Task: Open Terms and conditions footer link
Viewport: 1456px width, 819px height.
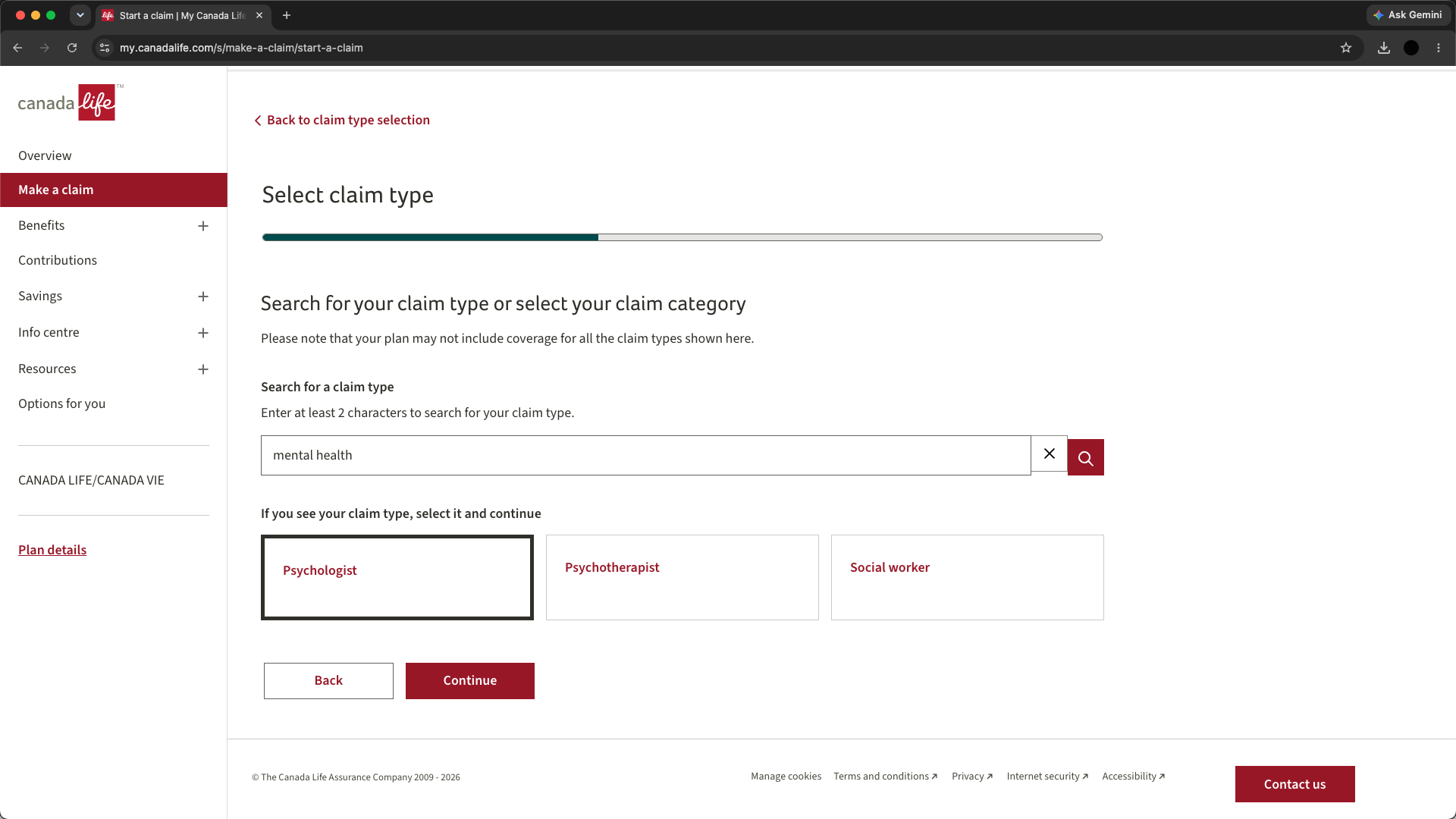Action: 885,777
